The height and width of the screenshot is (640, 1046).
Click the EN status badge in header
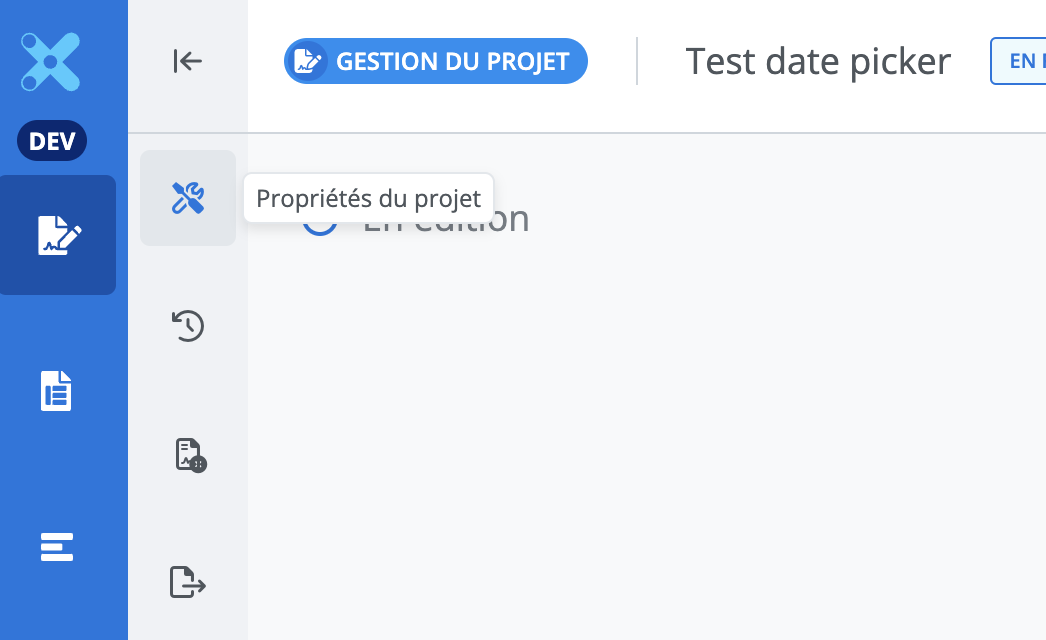click(1020, 61)
